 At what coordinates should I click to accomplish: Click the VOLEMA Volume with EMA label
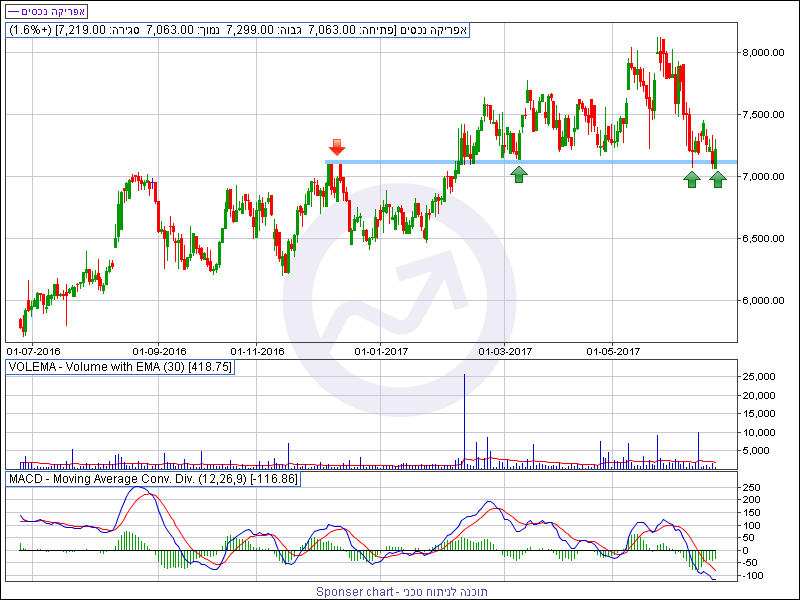point(120,367)
